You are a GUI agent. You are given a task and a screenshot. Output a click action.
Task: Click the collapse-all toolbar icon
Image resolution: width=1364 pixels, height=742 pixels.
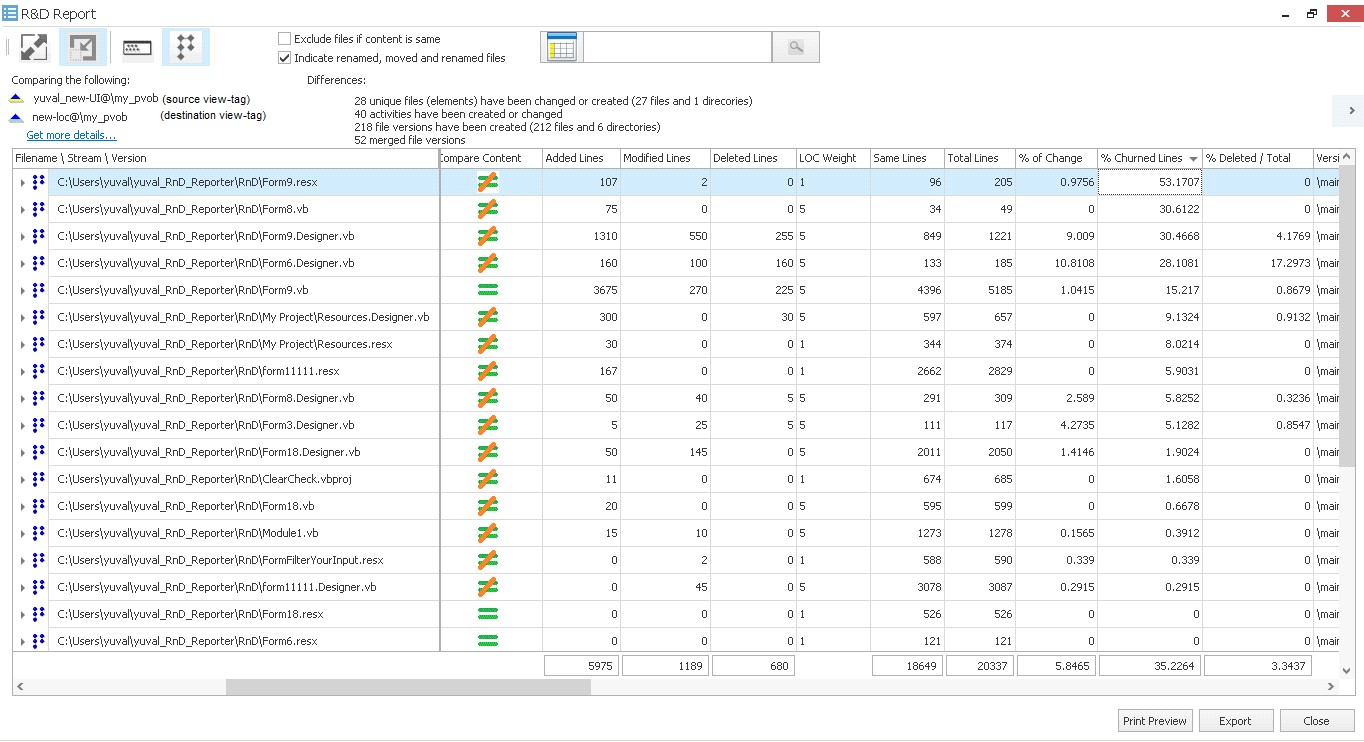pos(82,47)
